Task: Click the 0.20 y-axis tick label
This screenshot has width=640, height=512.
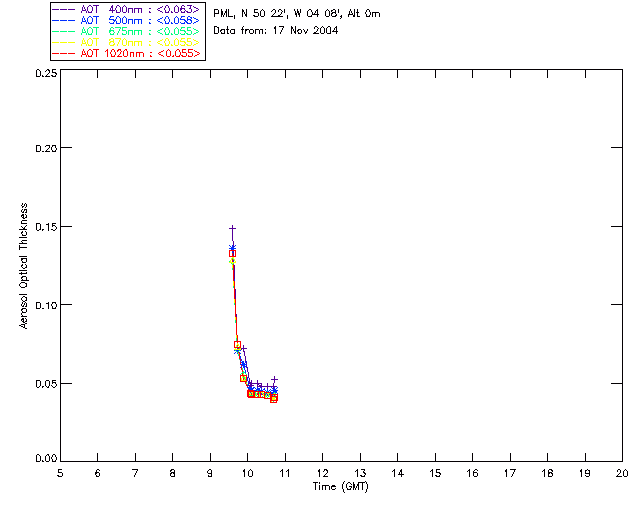Action: 46,148
